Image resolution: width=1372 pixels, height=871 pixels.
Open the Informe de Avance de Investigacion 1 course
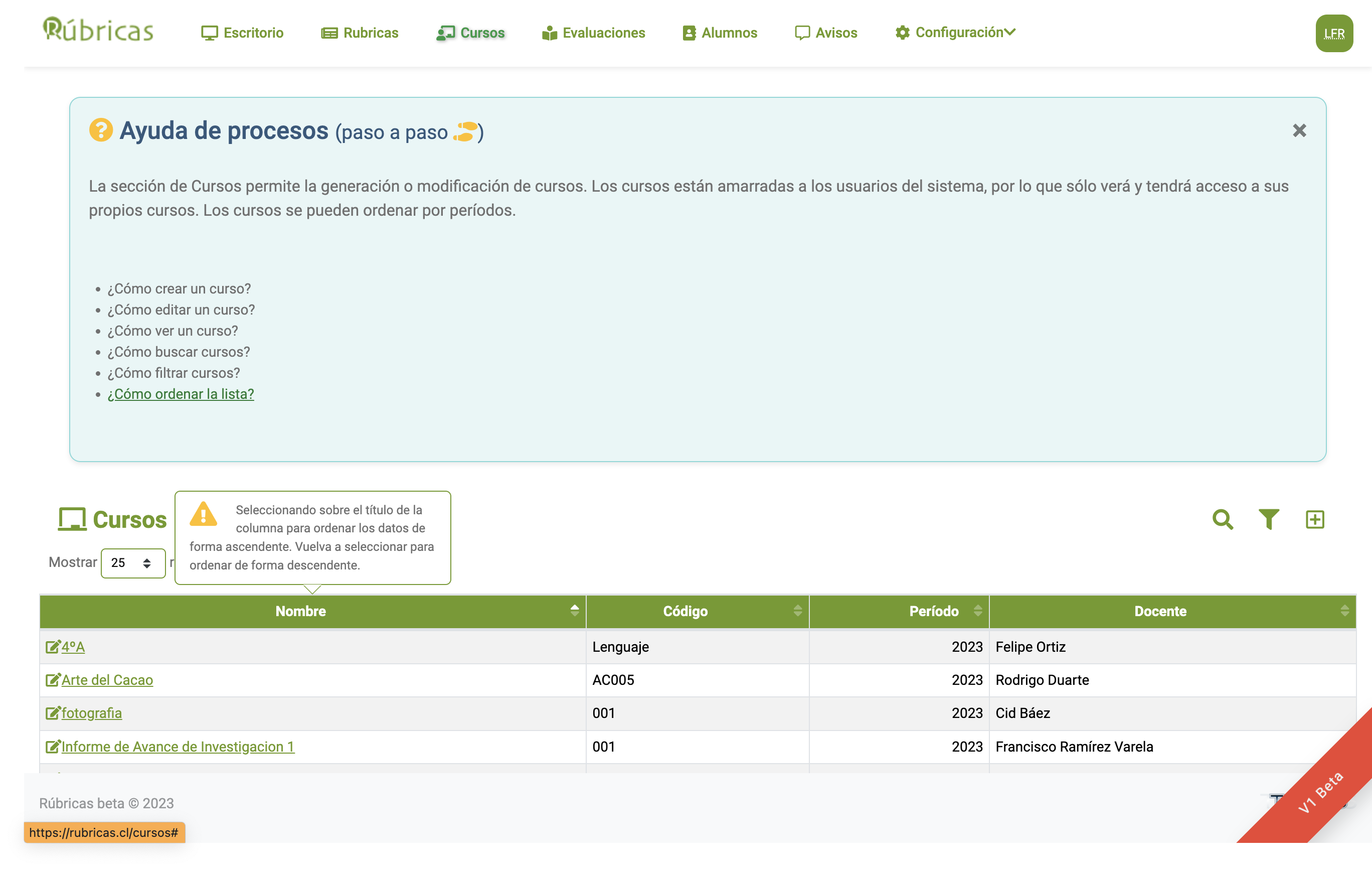(178, 746)
